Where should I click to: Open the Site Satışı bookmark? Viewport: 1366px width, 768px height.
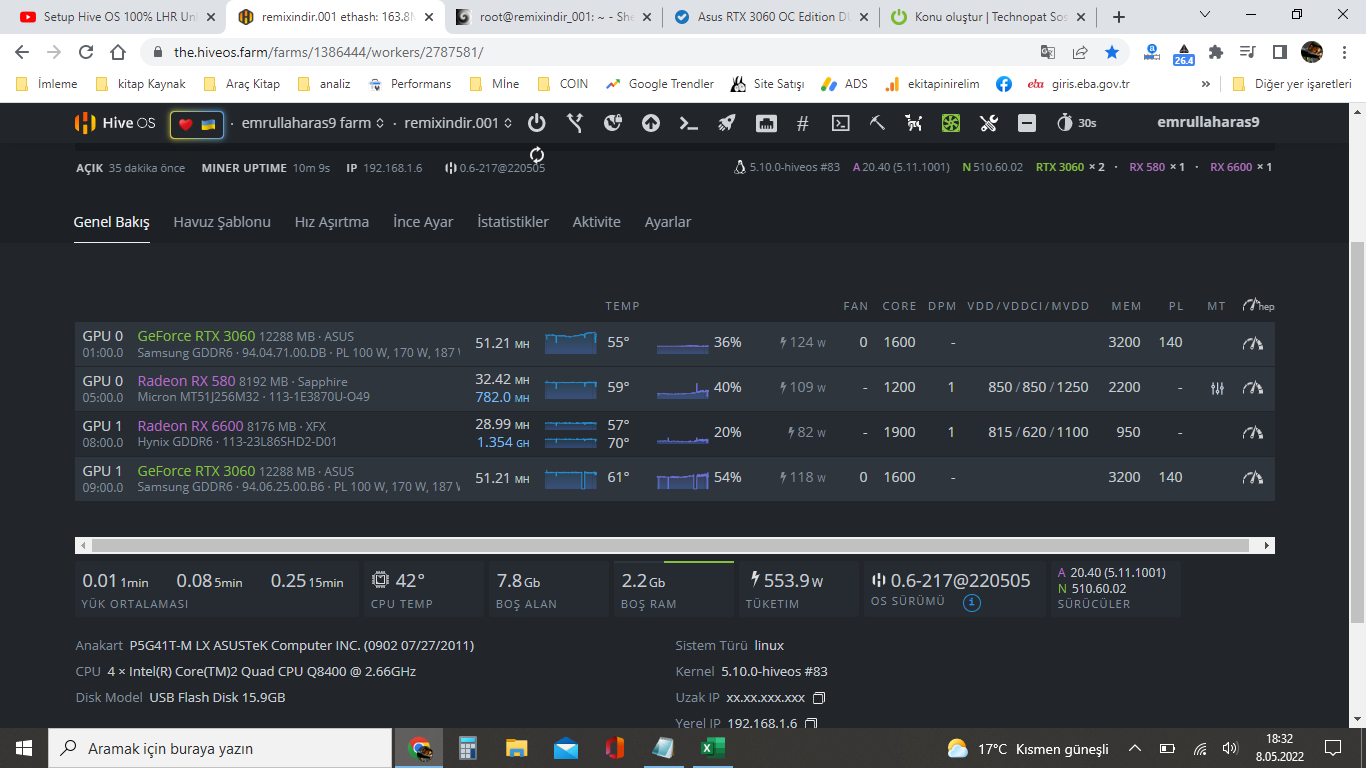click(x=767, y=84)
